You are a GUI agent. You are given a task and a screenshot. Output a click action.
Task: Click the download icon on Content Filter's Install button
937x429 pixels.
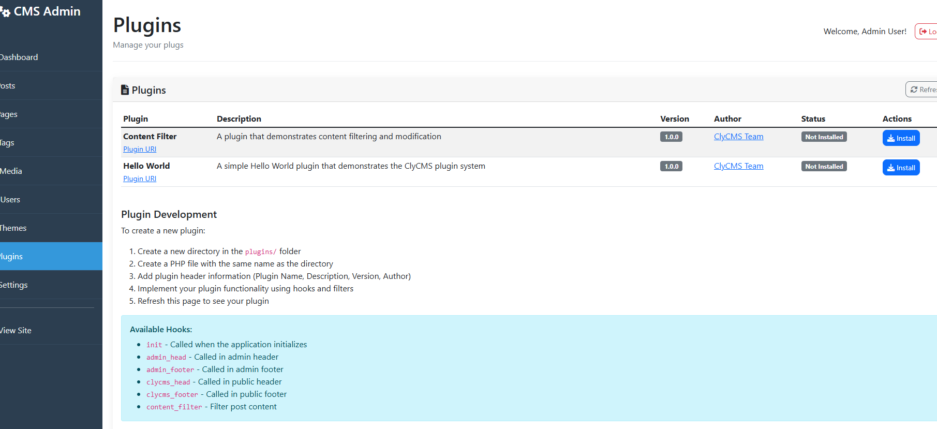point(890,138)
